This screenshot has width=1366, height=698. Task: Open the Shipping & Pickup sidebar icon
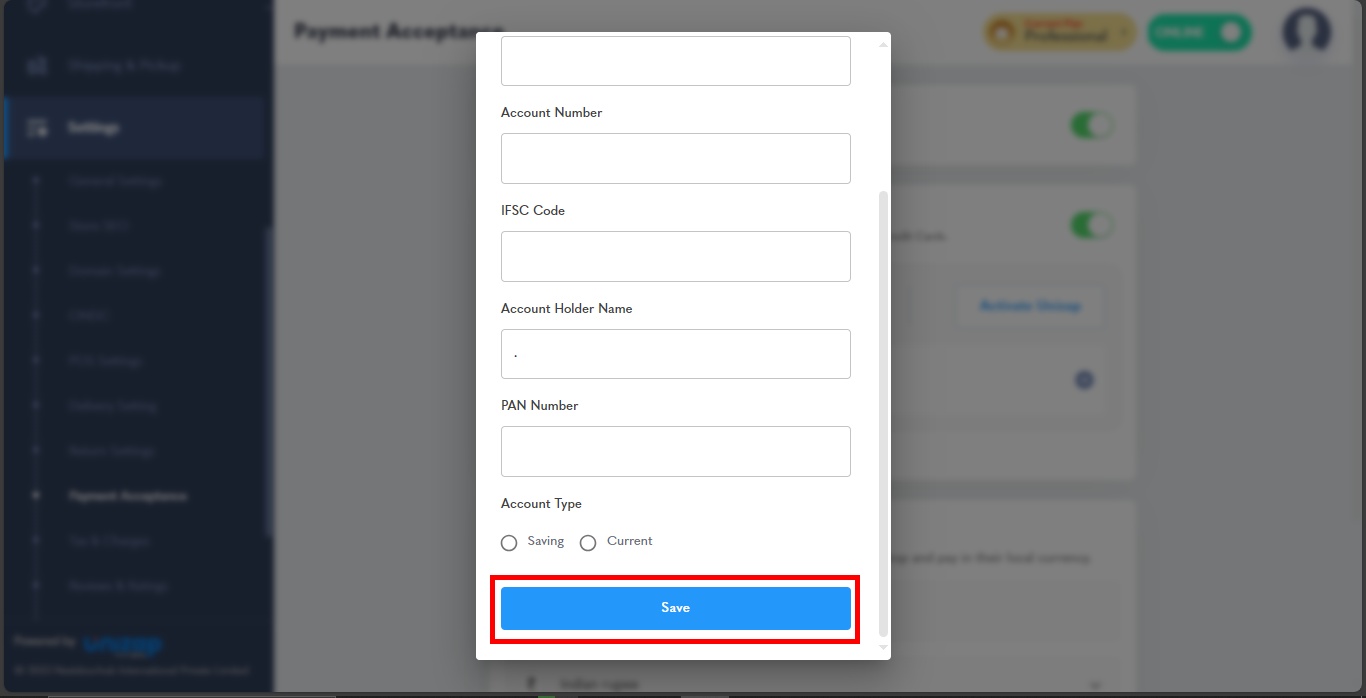pyautogui.click(x=38, y=66)
